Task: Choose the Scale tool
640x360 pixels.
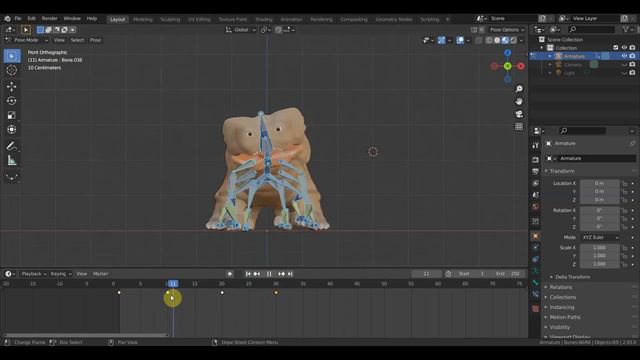Action: (12, 115)
